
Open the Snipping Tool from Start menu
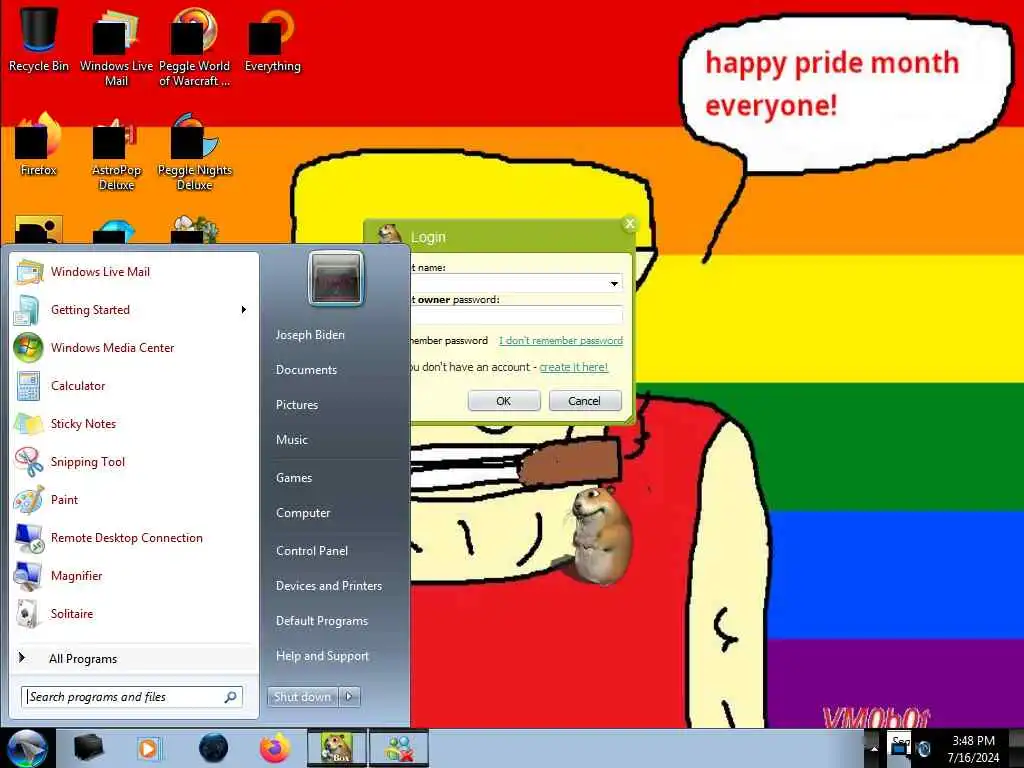click(x=133, y=462)
